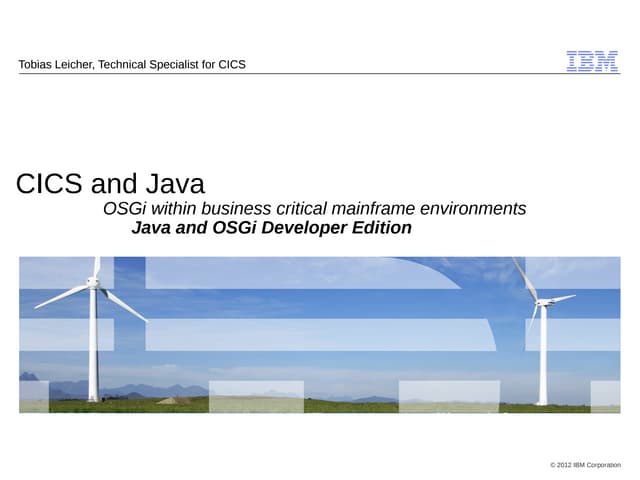Select the presenter name Tobias Leicher

54,65
